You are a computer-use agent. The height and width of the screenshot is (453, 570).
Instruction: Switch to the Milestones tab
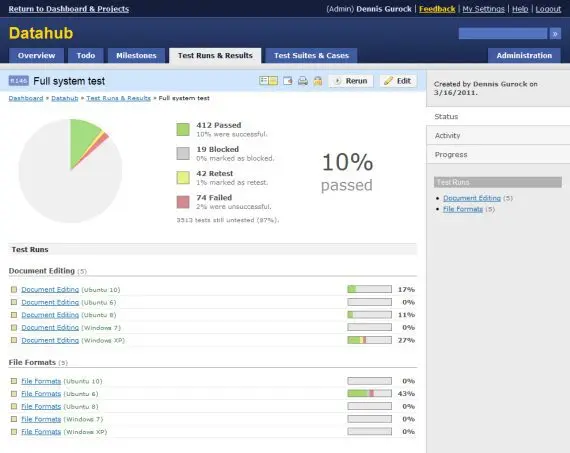136,56
